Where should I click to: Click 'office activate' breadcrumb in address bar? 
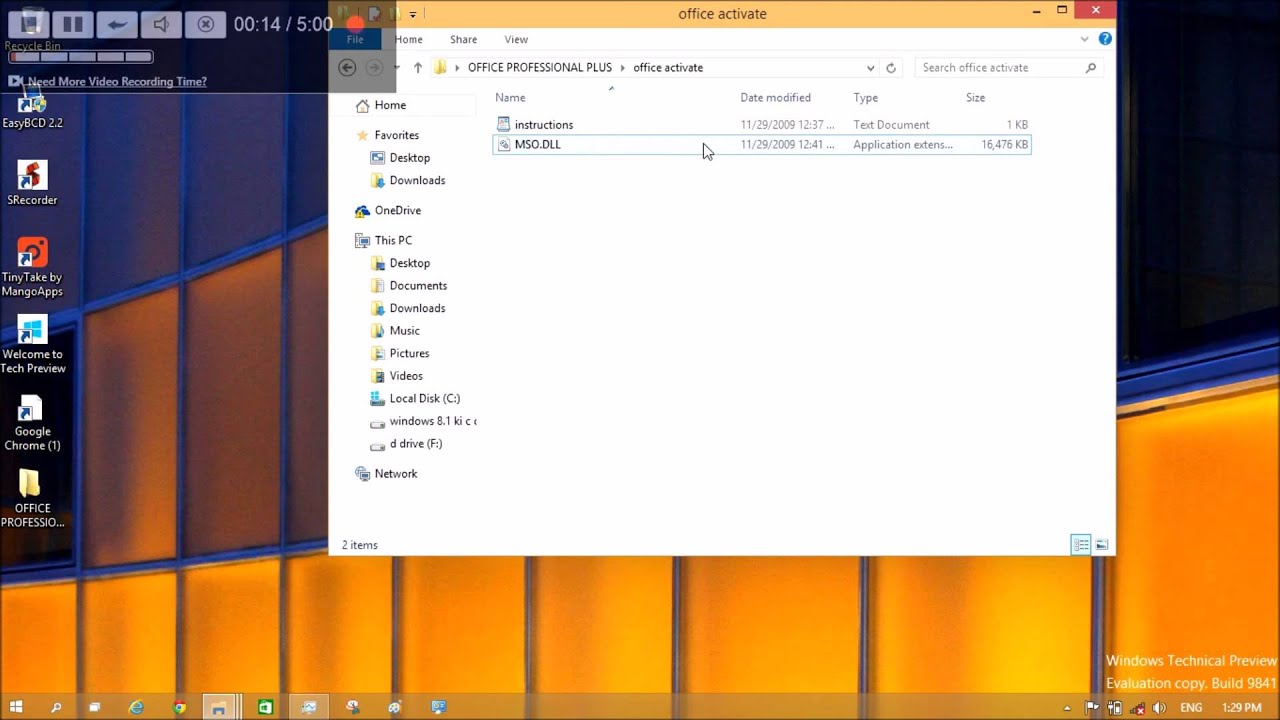click(x=668, y=67)
